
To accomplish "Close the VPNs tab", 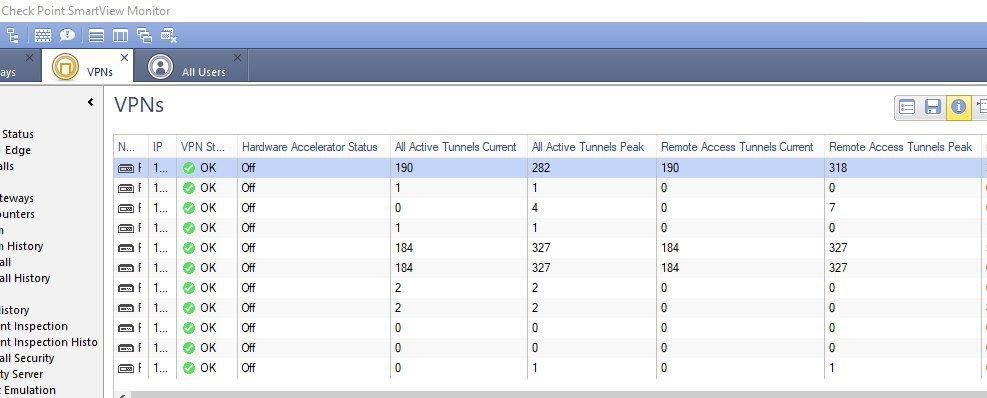I will (124, 57).
